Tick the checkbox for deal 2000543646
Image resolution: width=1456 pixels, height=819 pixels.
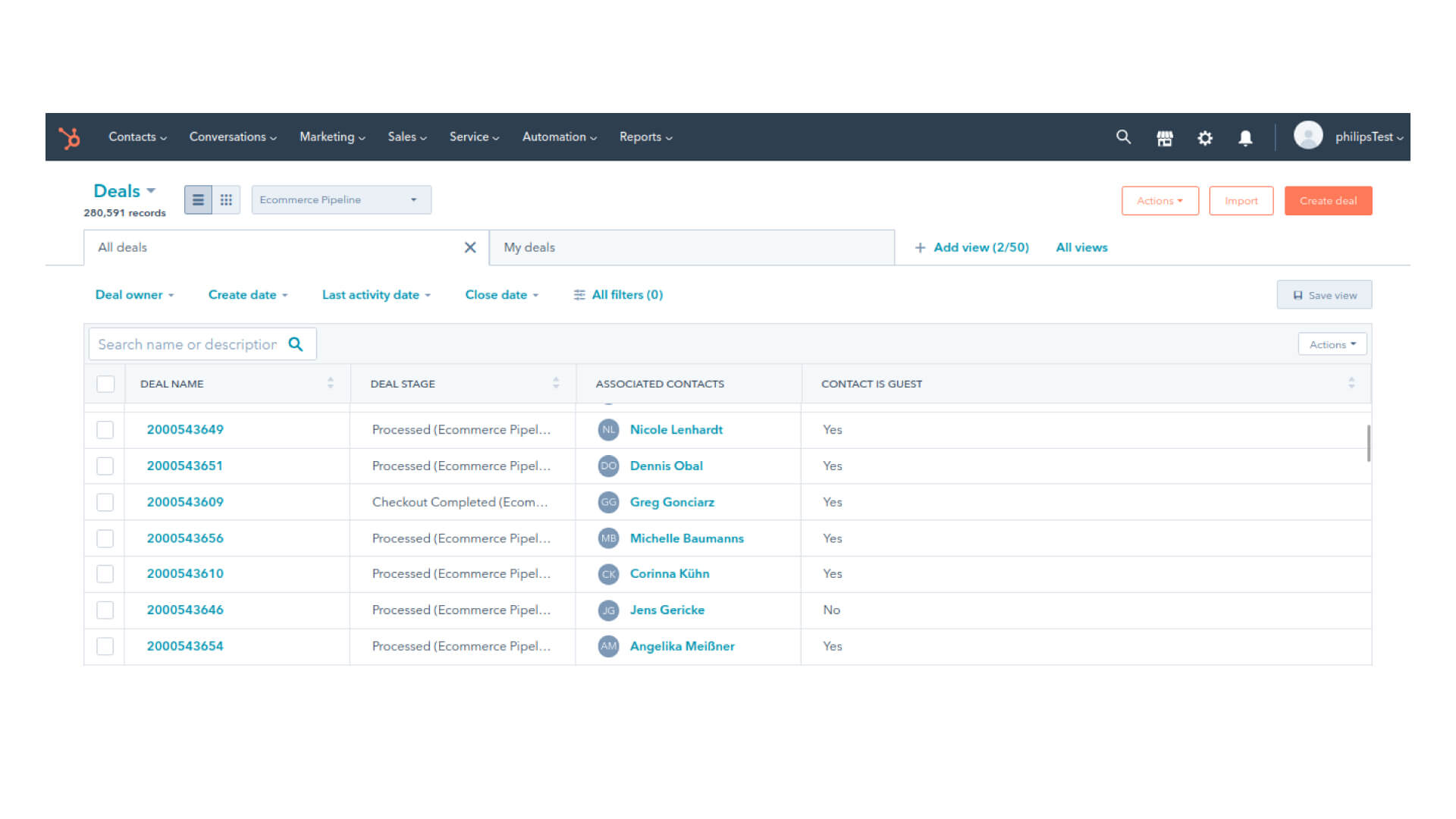click(105, 610)
